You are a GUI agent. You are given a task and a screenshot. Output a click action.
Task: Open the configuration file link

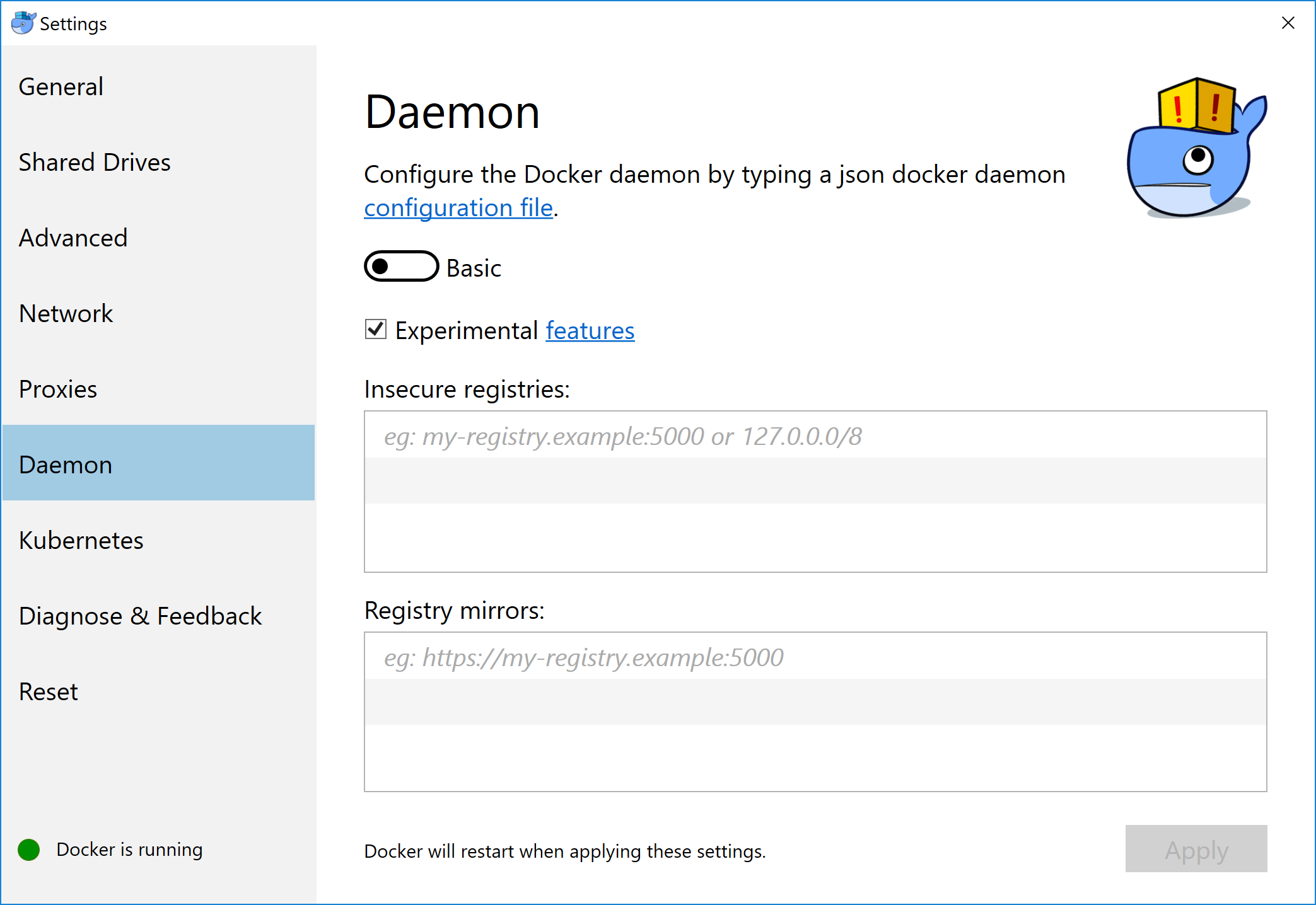(458, 207)
